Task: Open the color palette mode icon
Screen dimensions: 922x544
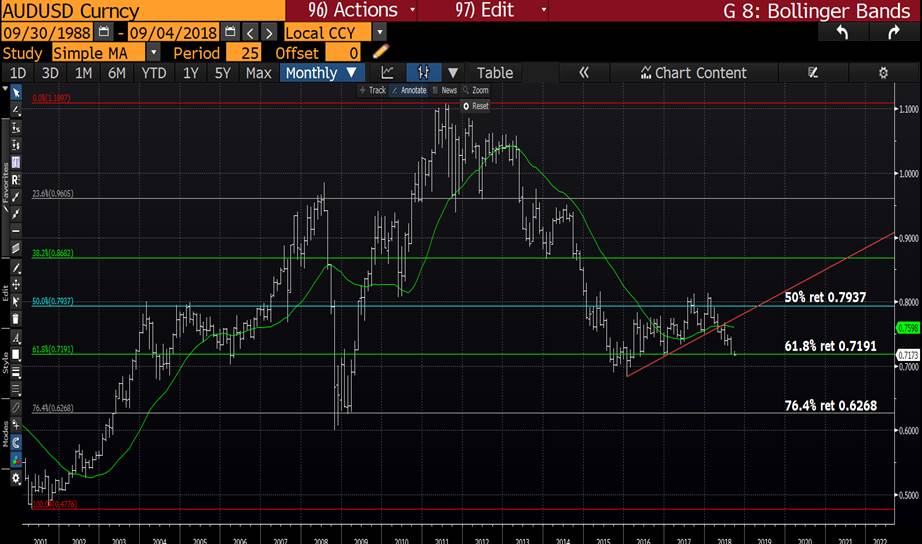Action: (x=16, y=459)
